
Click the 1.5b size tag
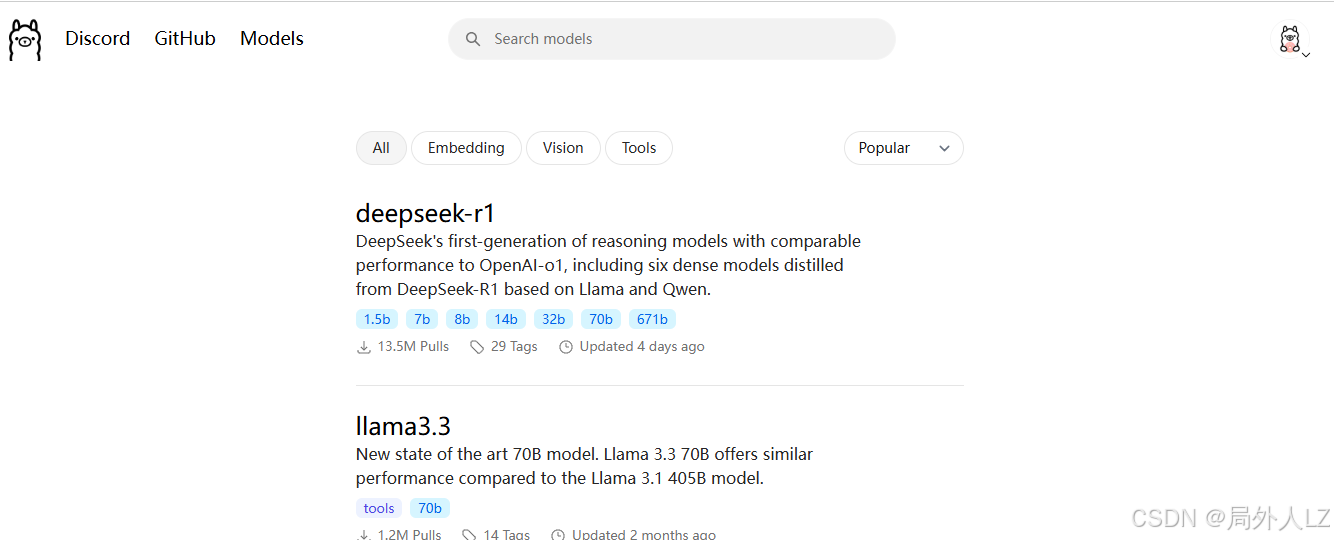377,319
